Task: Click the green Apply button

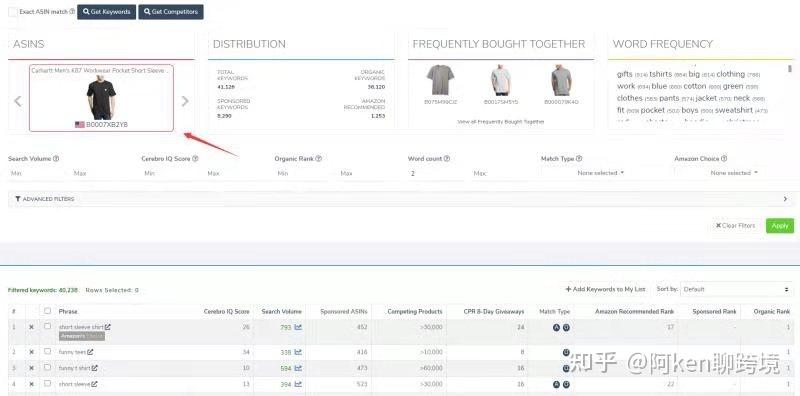Action: click(780, 226)
